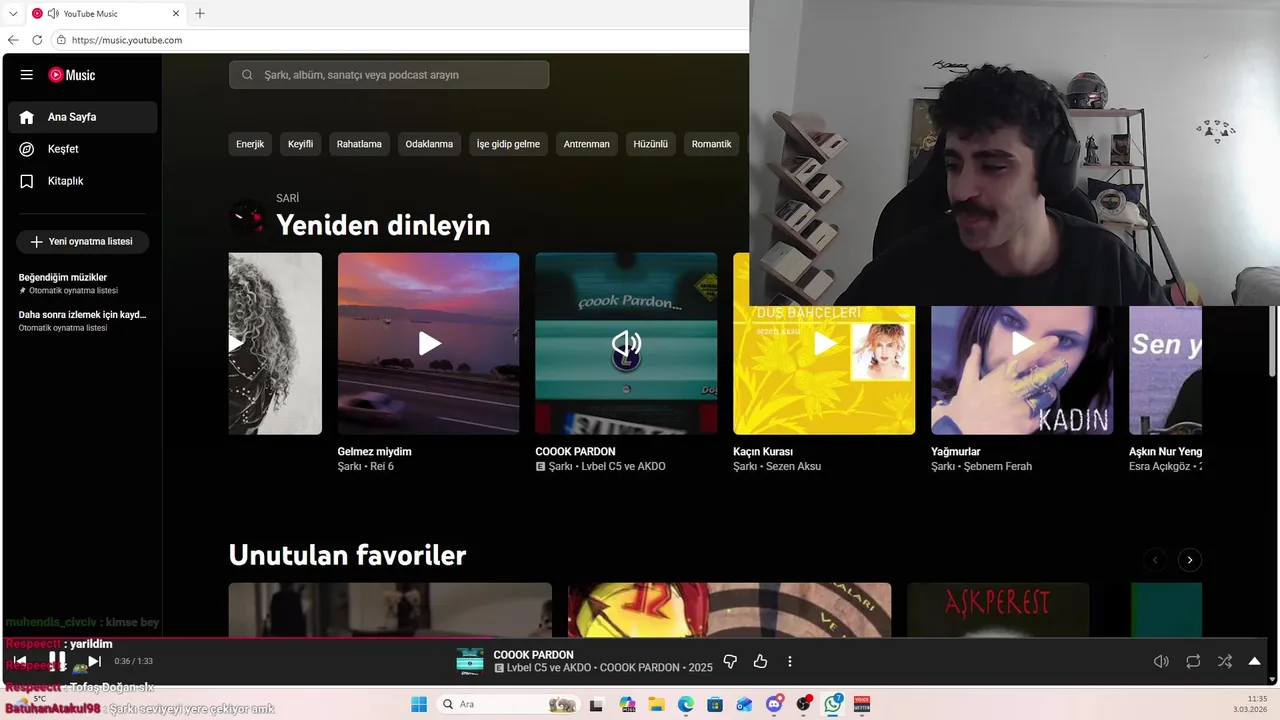Open the Aşkın Nur Yengi card title
Image resolution: width=1280 pixels, height=720 pixels.
click(x=1165, y=452)
